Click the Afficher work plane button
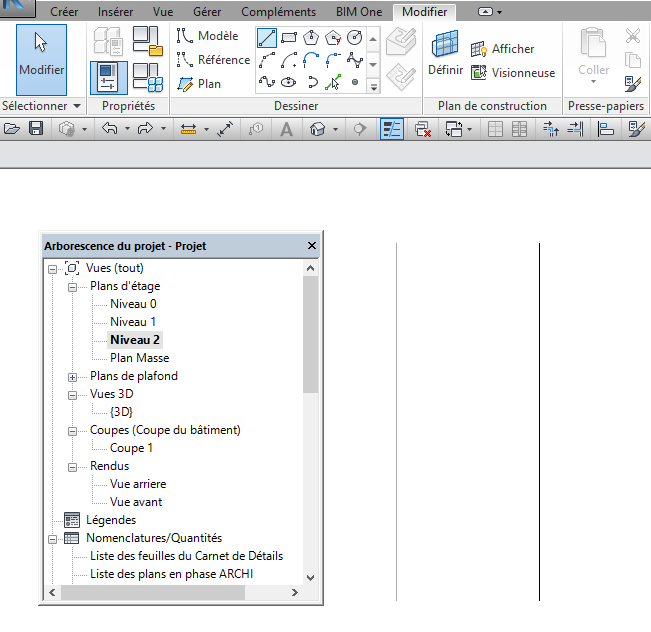This screenshot has width=651, height=632. coord(503,49)
